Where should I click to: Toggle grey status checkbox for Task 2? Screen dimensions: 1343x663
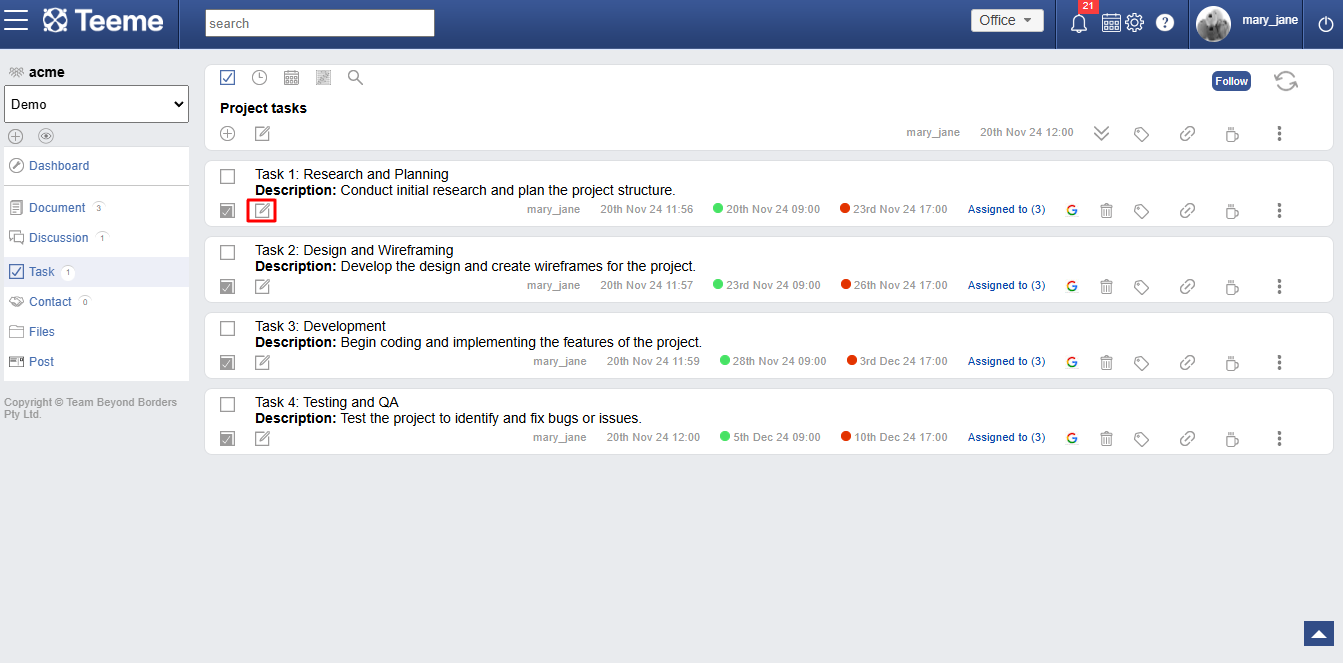[x=227, y=287]
